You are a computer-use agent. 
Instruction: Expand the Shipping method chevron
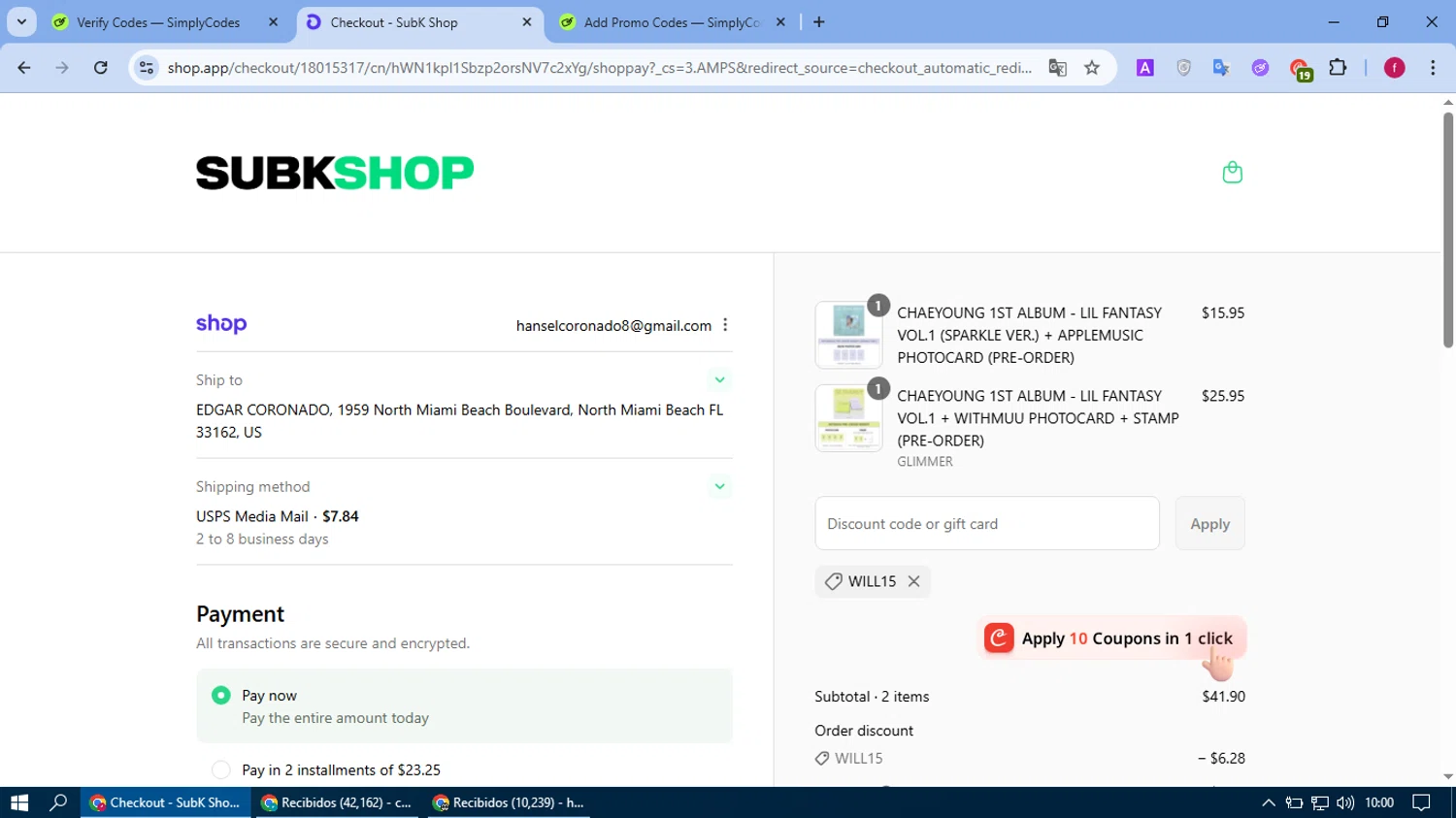pyautogui.click(x=719, y=486)
